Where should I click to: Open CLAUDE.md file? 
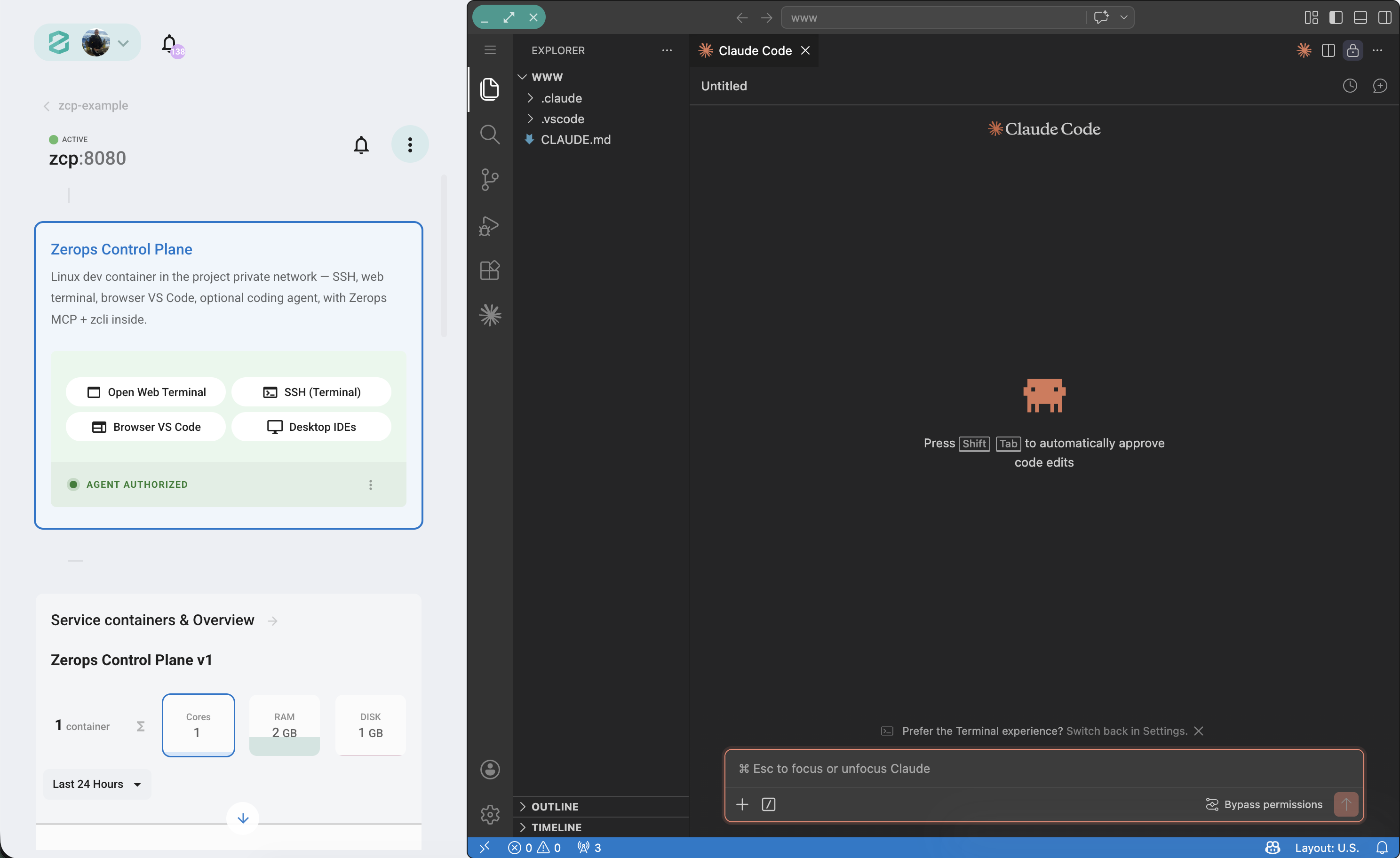(601, 139)
